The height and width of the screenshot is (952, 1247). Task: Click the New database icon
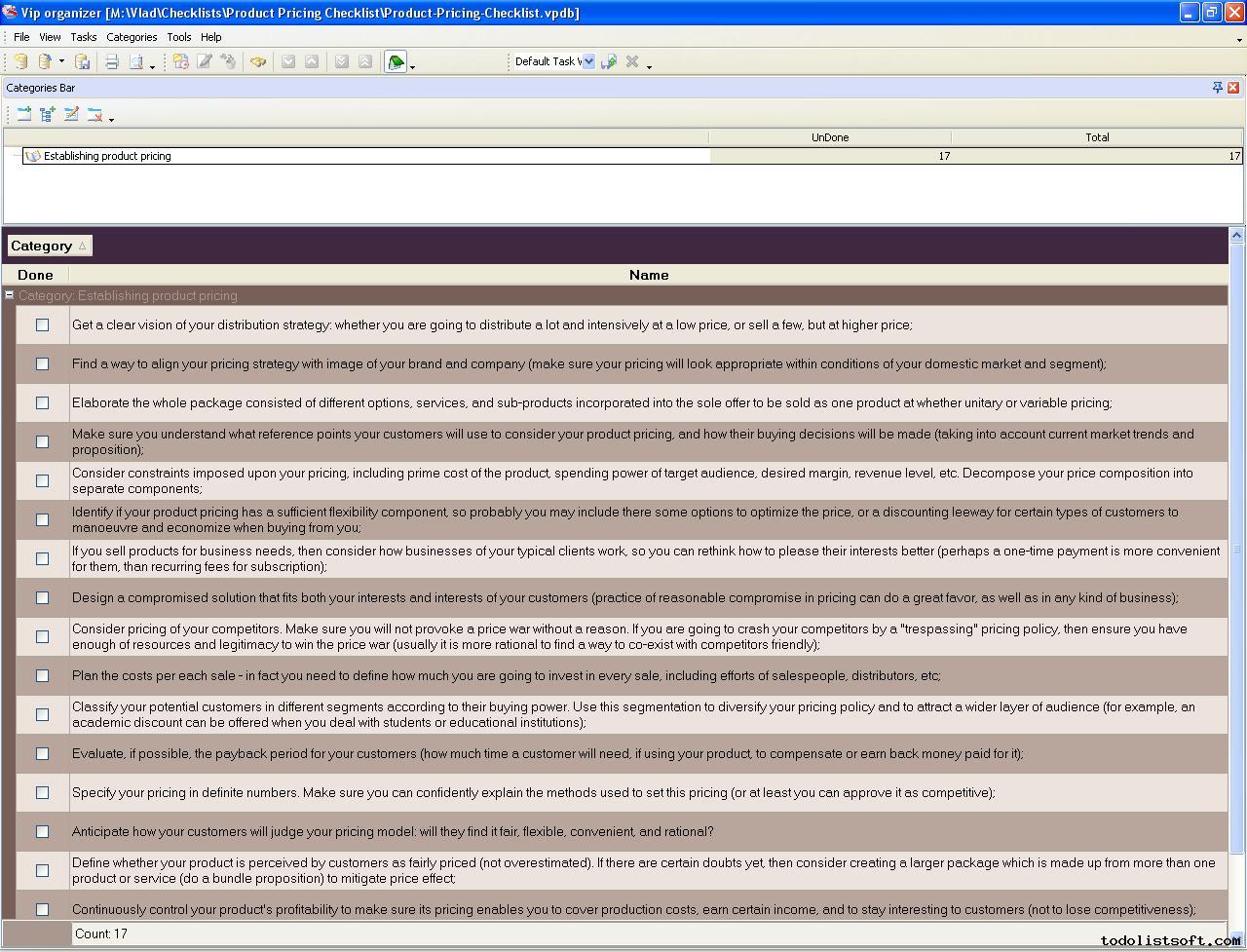coord(20,61)
